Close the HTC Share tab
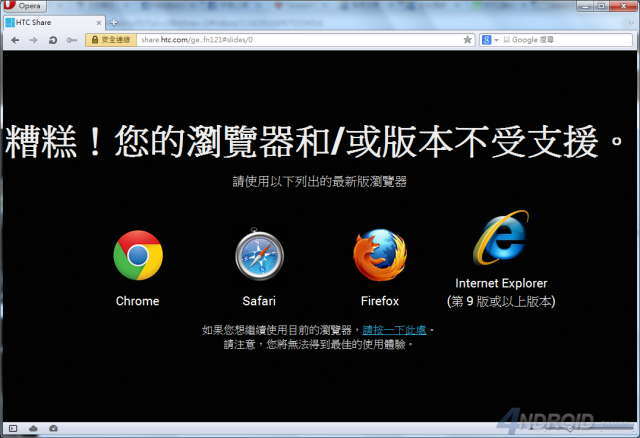 click(x=99, y=23)
